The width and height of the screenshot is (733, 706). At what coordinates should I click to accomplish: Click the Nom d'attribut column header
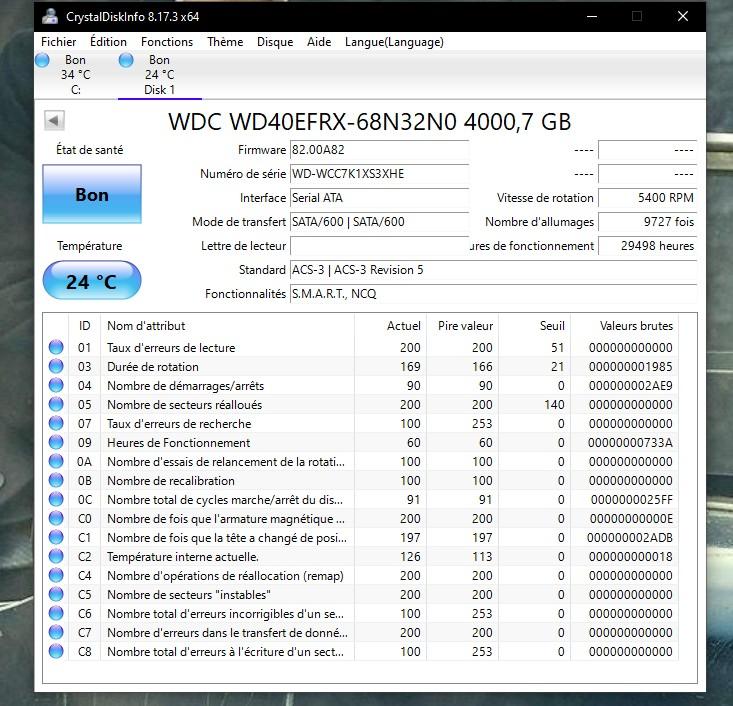click(227, 325)
